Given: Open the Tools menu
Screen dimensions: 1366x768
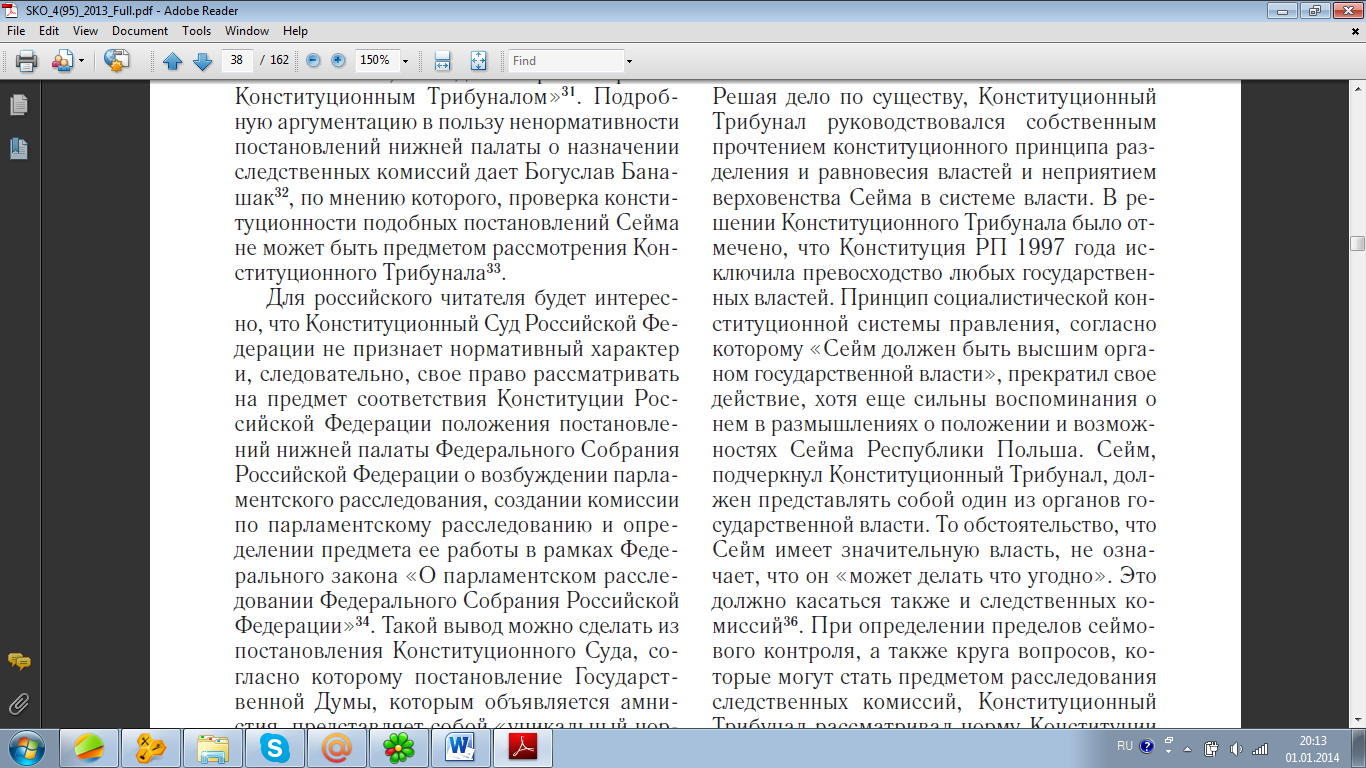Looking at the screenshot, I should [x=196, y=31].
